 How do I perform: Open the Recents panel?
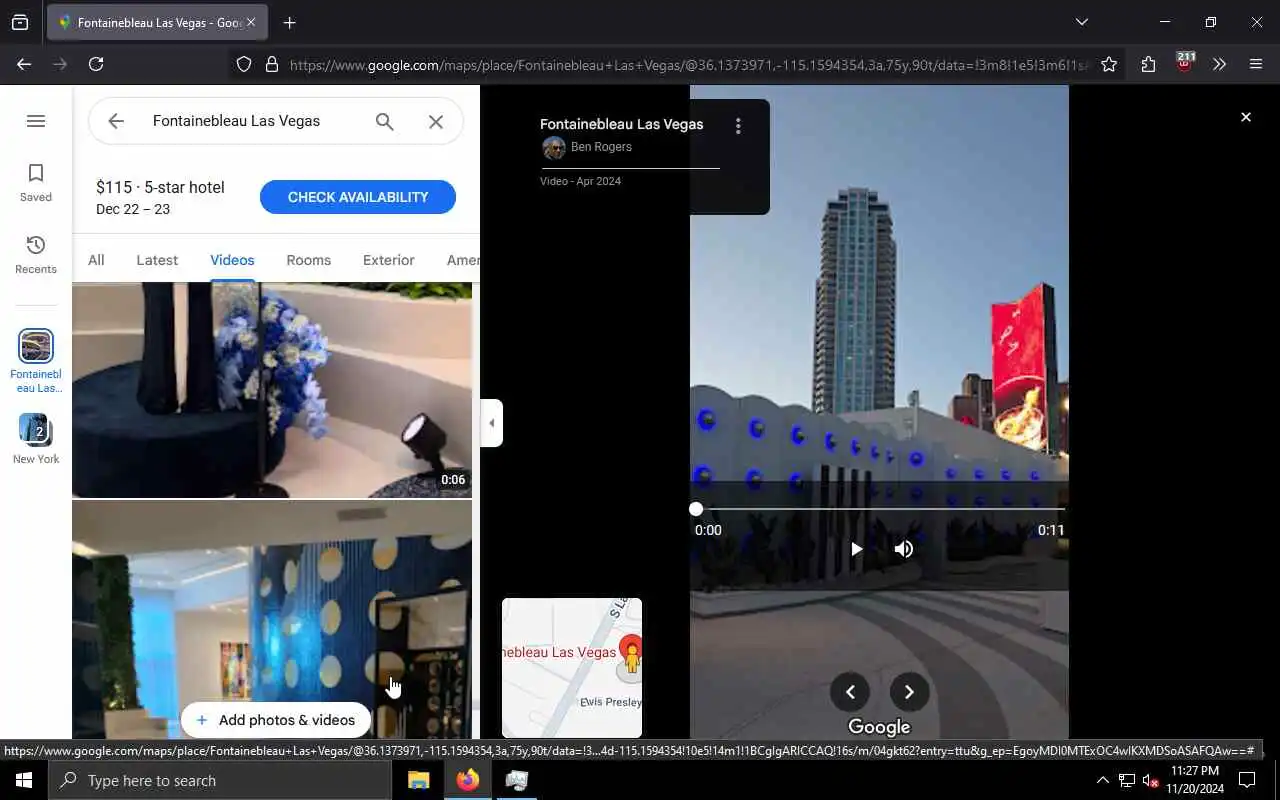point(36,255)
